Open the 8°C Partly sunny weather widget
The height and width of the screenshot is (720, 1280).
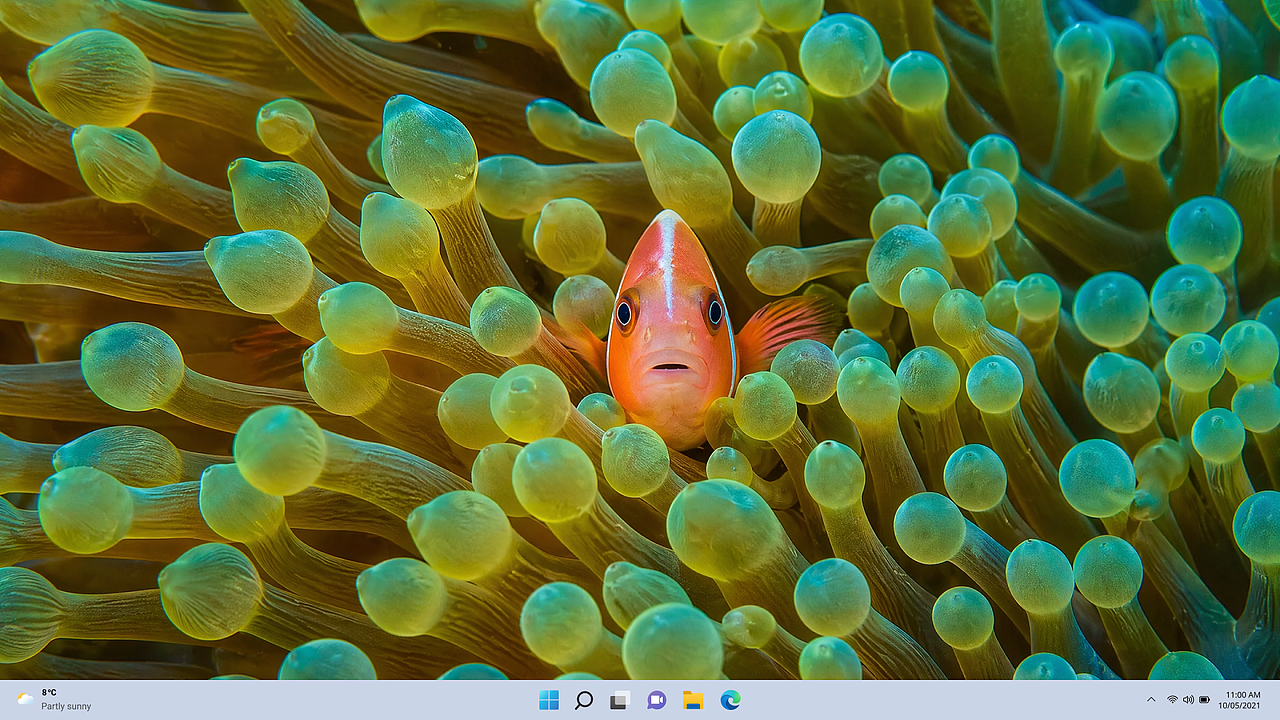coord(54,699)
